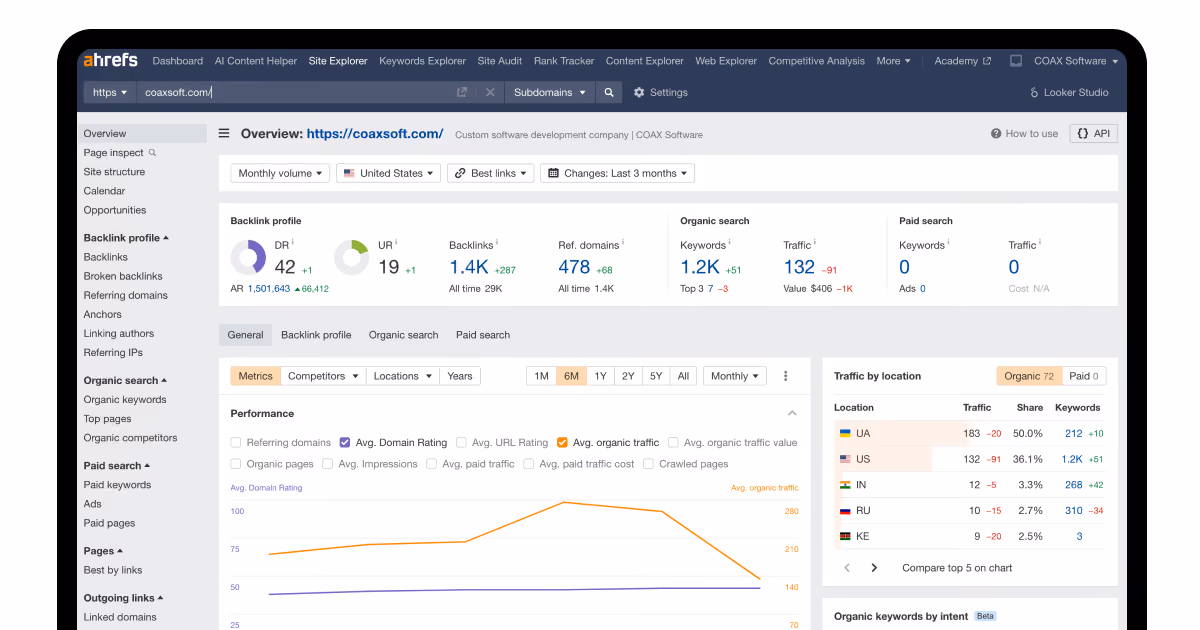This screenshot has width=1200, height=630.
Task: Open COAX Software account menu
Action: click(1075, 61)
